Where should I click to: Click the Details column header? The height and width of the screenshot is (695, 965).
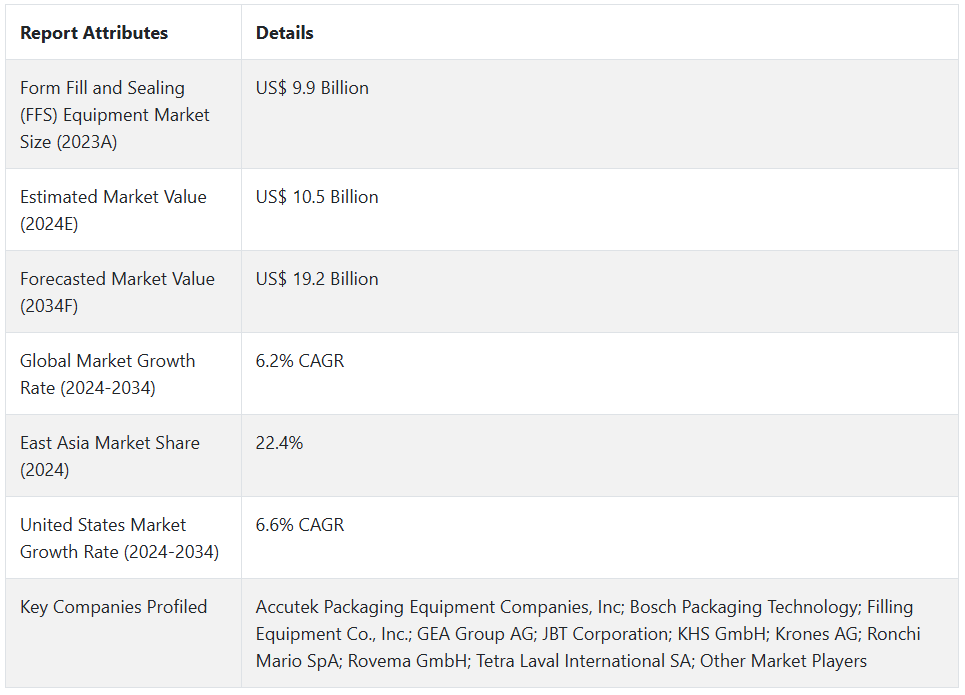(285, 33)
